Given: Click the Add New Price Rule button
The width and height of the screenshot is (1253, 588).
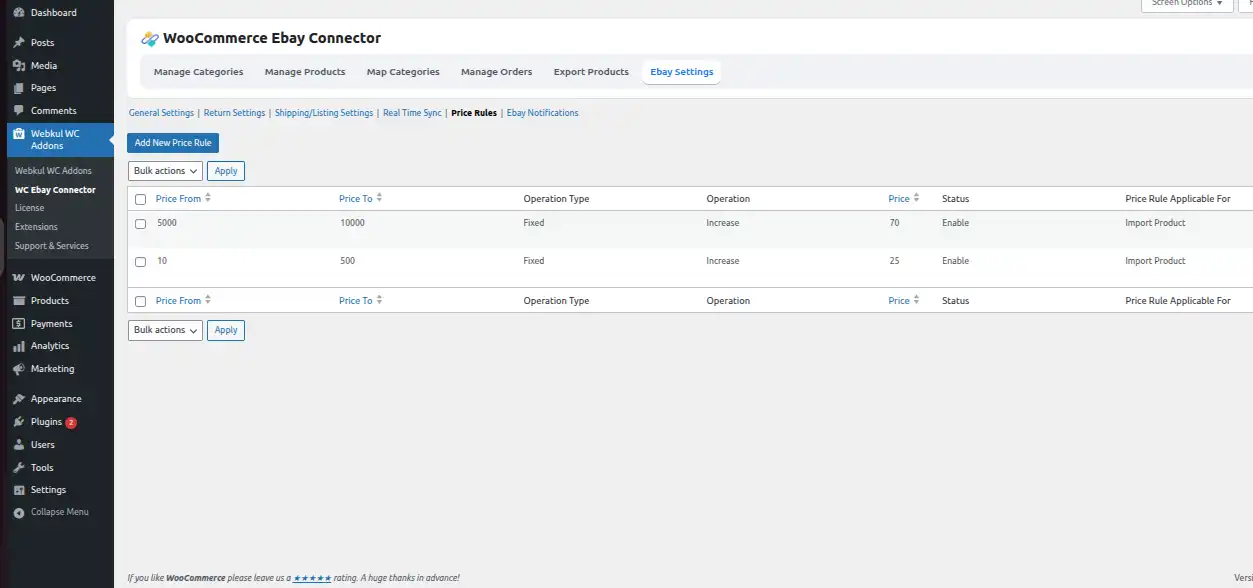Looking at the screenshot, I should [x=173, y=143].
